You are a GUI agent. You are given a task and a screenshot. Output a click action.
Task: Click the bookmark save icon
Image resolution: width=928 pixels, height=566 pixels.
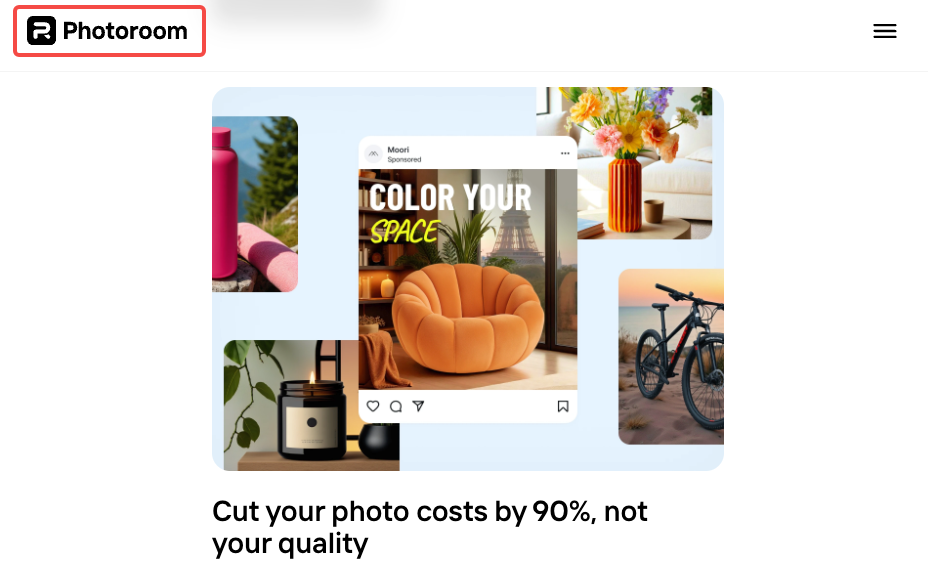[563, 406]
